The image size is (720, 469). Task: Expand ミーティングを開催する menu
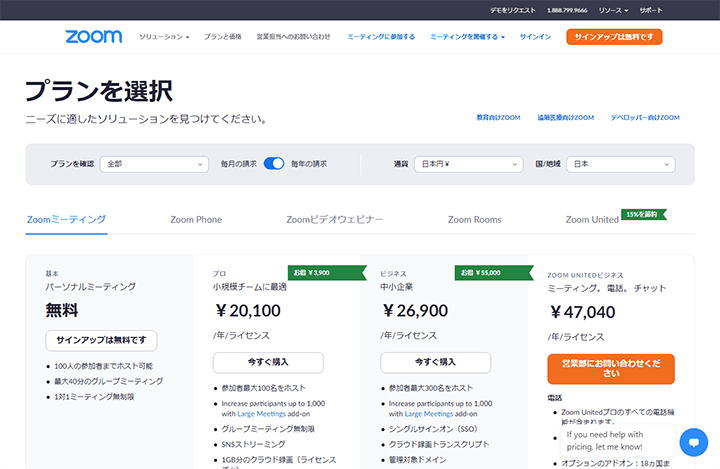(467, 37)
